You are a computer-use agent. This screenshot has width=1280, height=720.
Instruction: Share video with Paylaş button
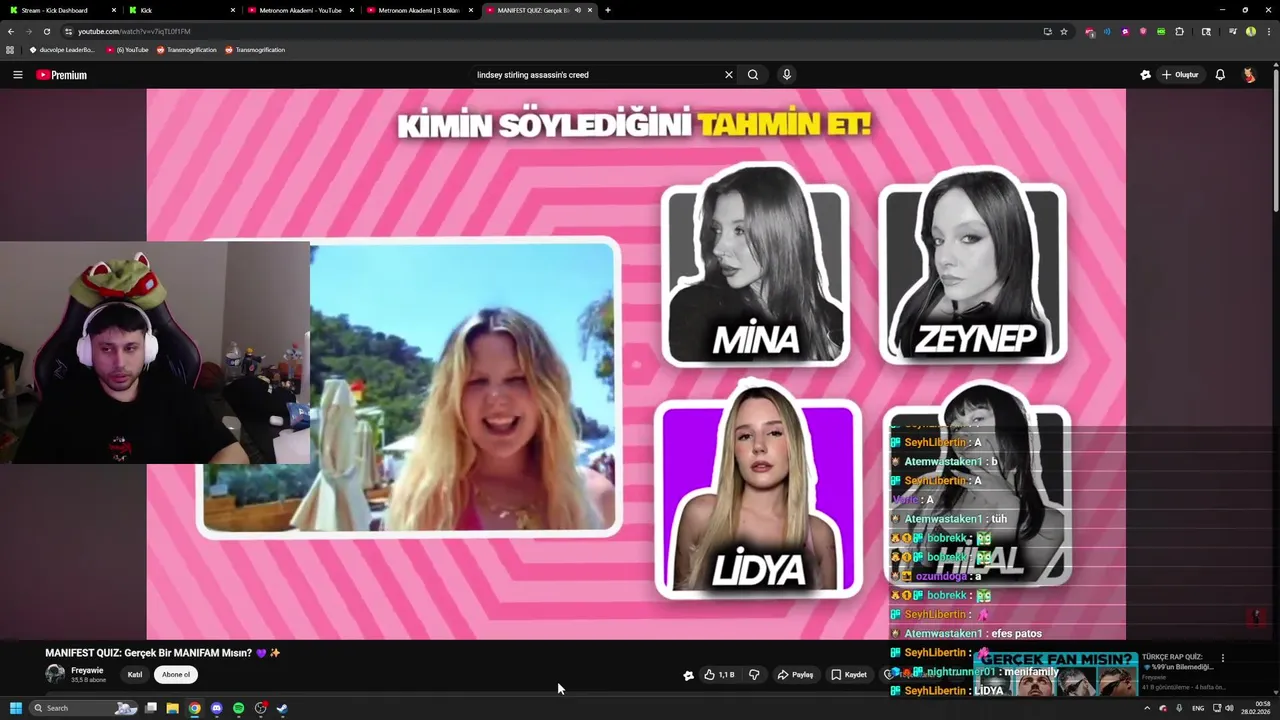tap(796, 675)
